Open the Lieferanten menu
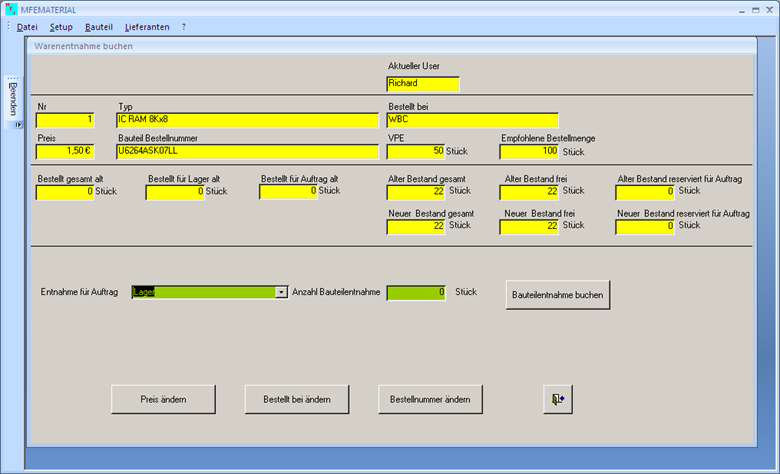Screen dimensions: 780x474 pyautogui.click(x=147, y=27)
